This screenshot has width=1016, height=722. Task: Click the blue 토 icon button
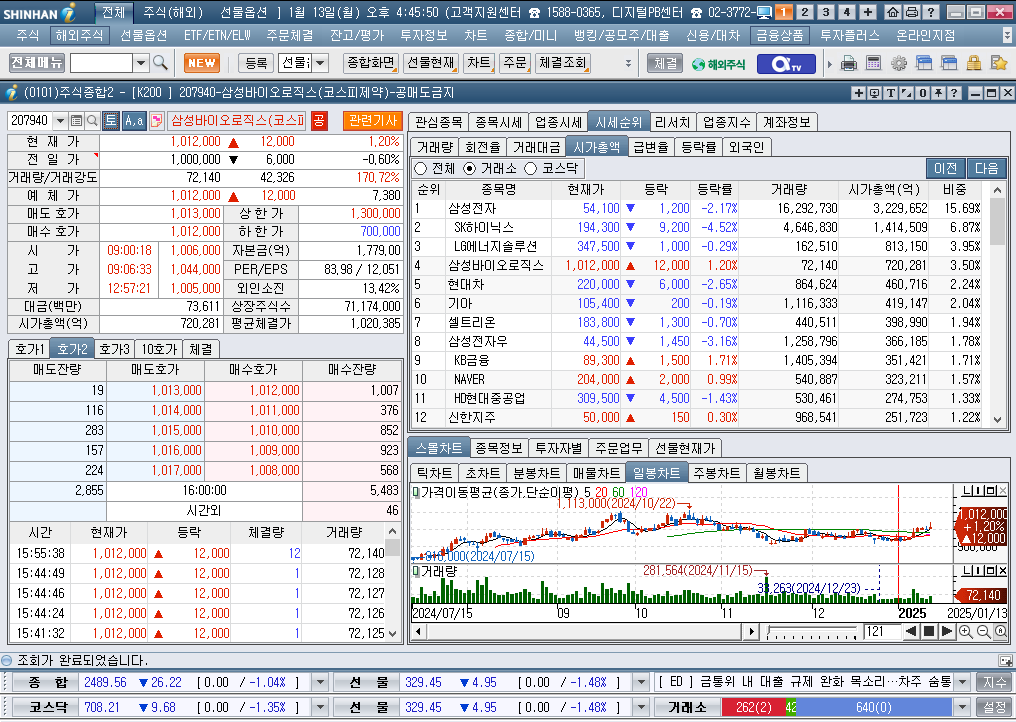click(111, 121)
